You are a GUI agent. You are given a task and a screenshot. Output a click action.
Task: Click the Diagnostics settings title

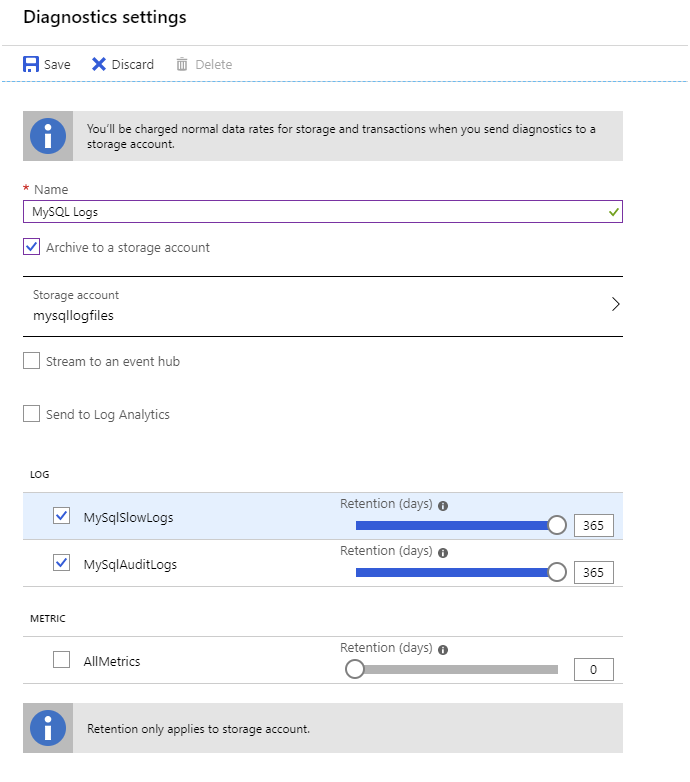[x=105, y=17]
